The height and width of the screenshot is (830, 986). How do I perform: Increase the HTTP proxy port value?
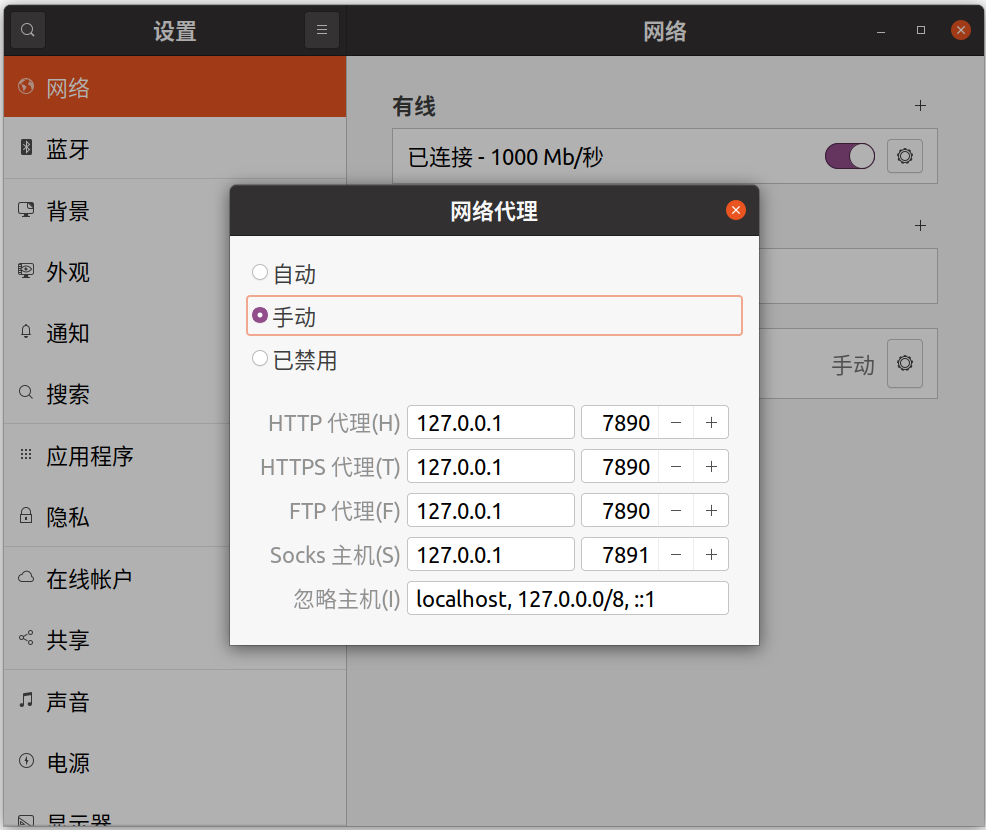[x=711, y=423]
